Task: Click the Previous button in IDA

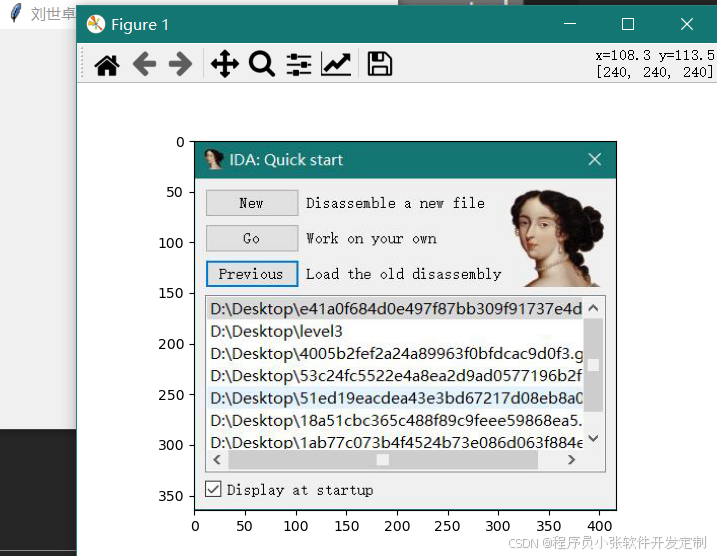Action: point(252,274)
